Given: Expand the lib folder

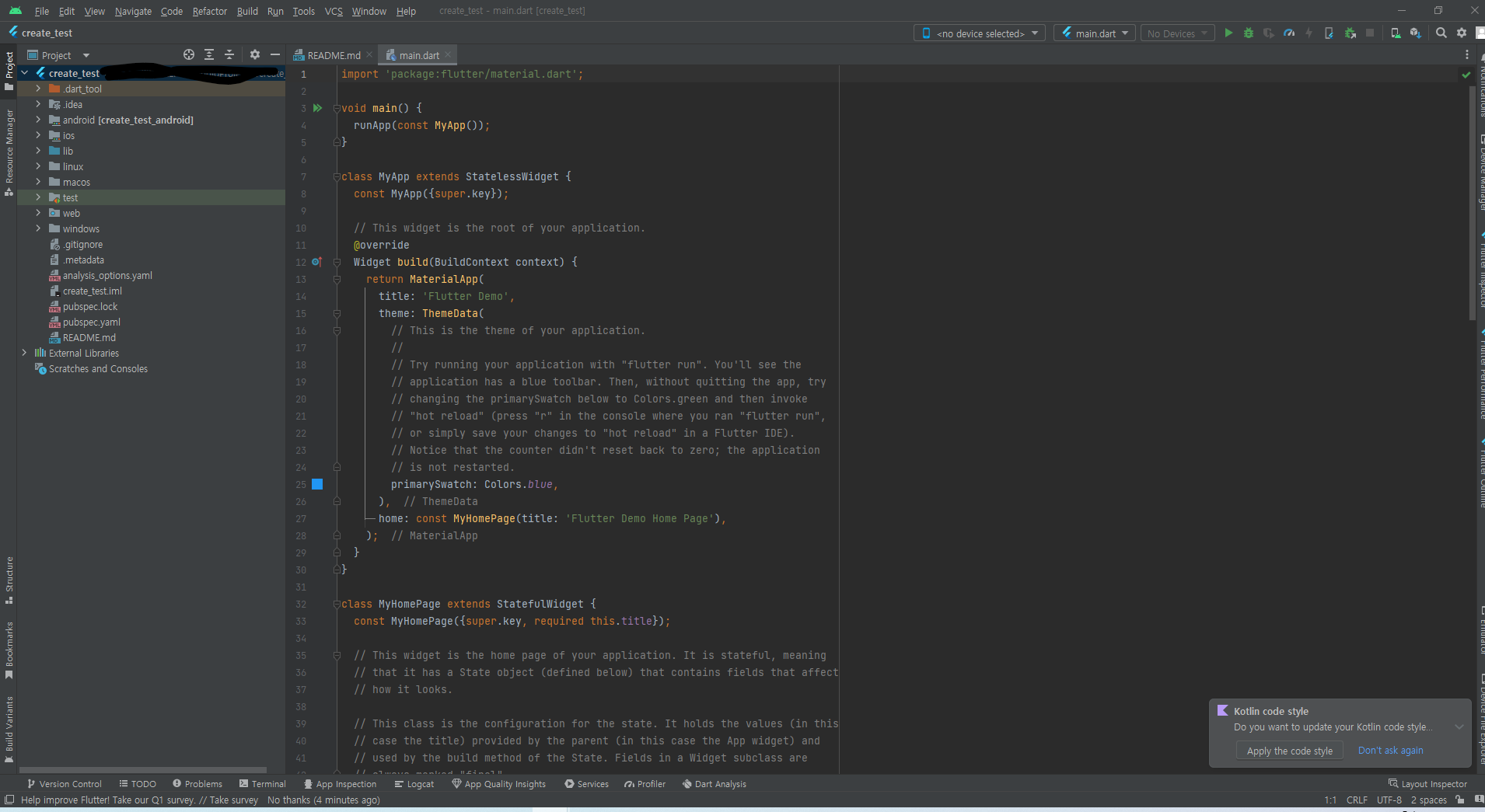Looking at the screenshot, I should coord(38,151).
